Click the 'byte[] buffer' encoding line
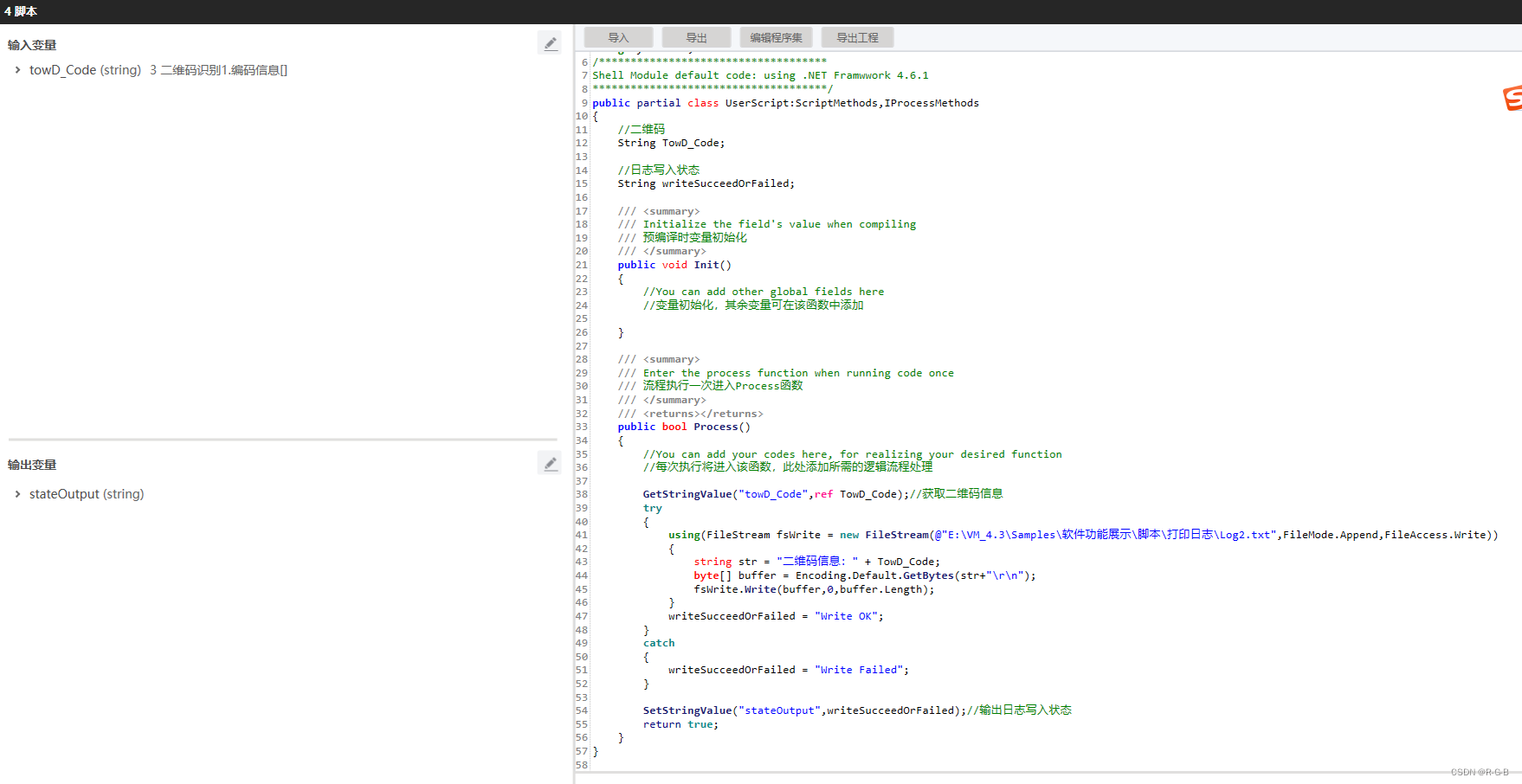Viewport: 1522px width, 784px height. click(864, 575)
